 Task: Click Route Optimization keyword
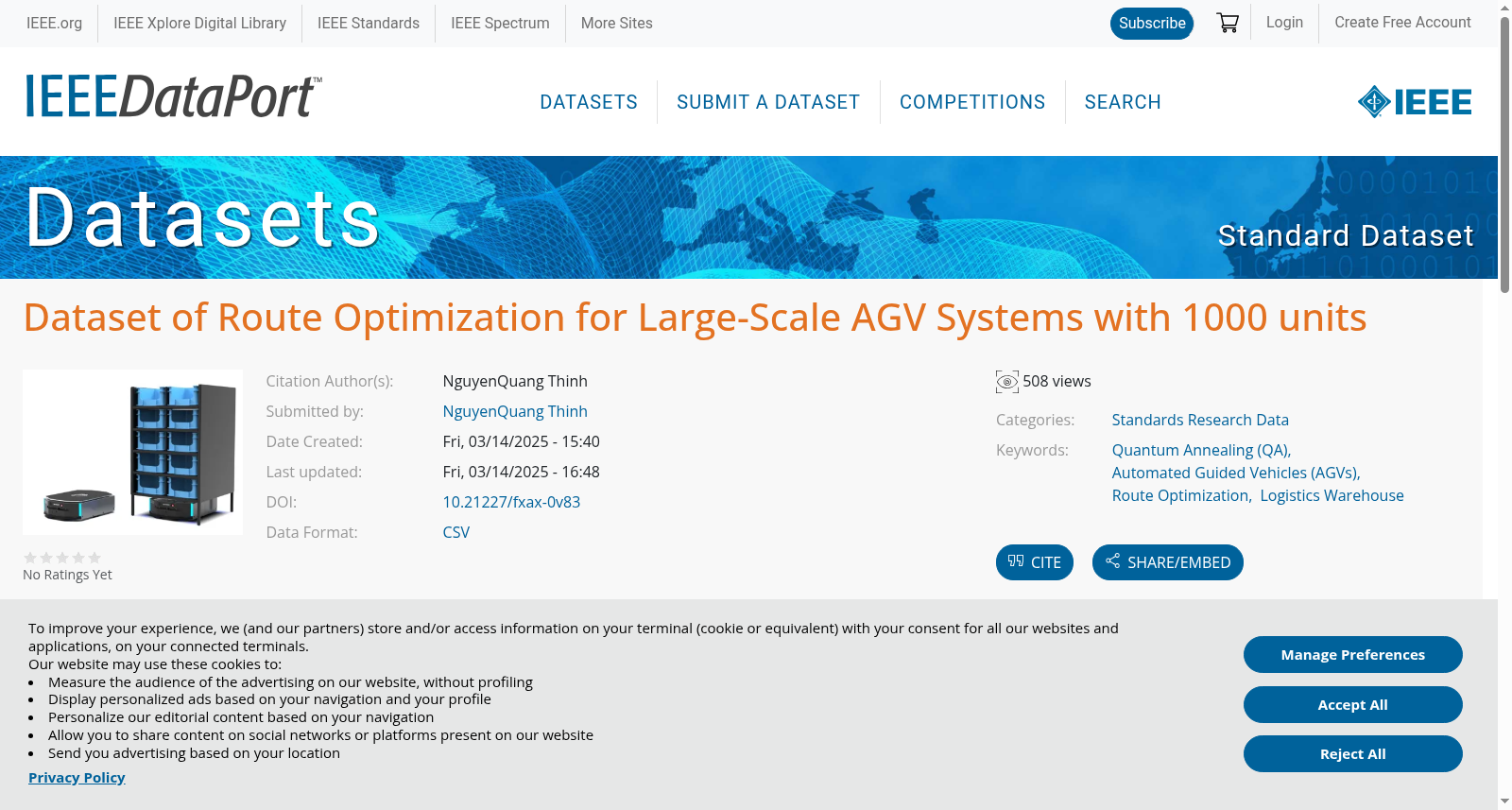(1180, 495)
